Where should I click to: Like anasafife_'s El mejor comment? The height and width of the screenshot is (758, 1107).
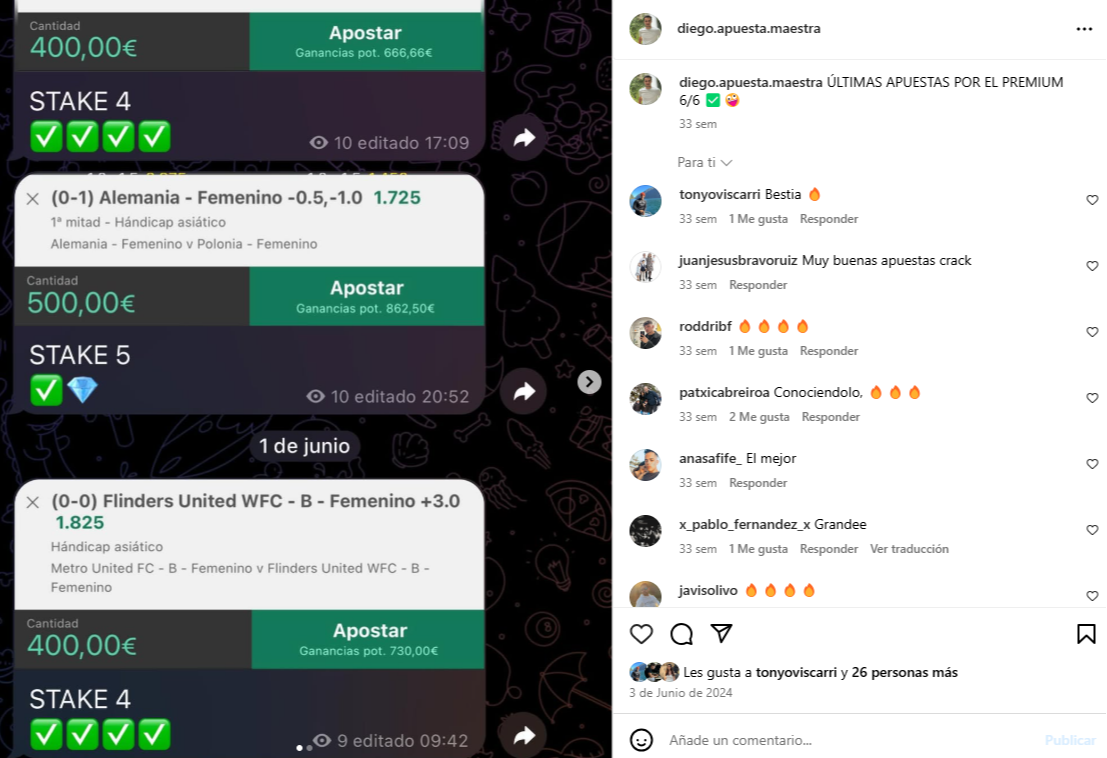(x=1092, y=464)
